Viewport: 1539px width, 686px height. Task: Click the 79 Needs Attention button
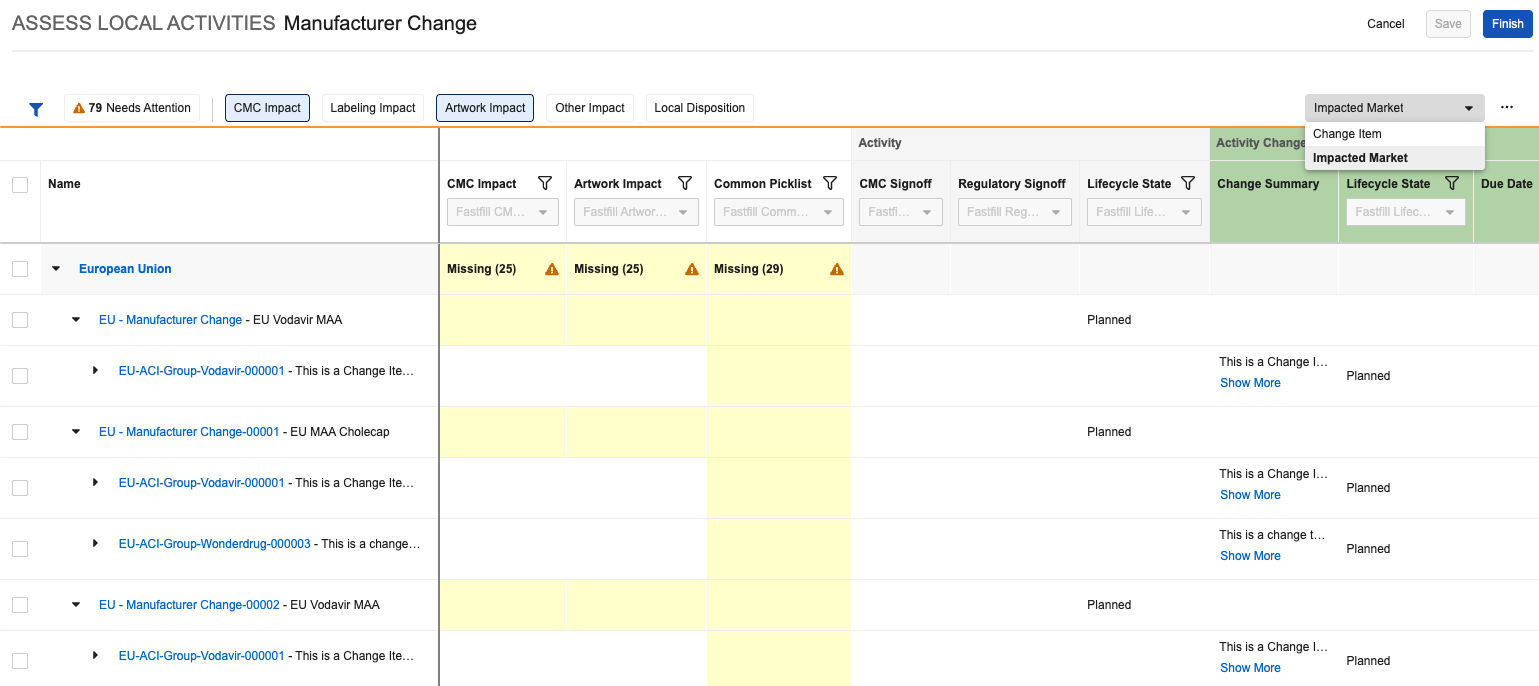[x=132, y=108]
